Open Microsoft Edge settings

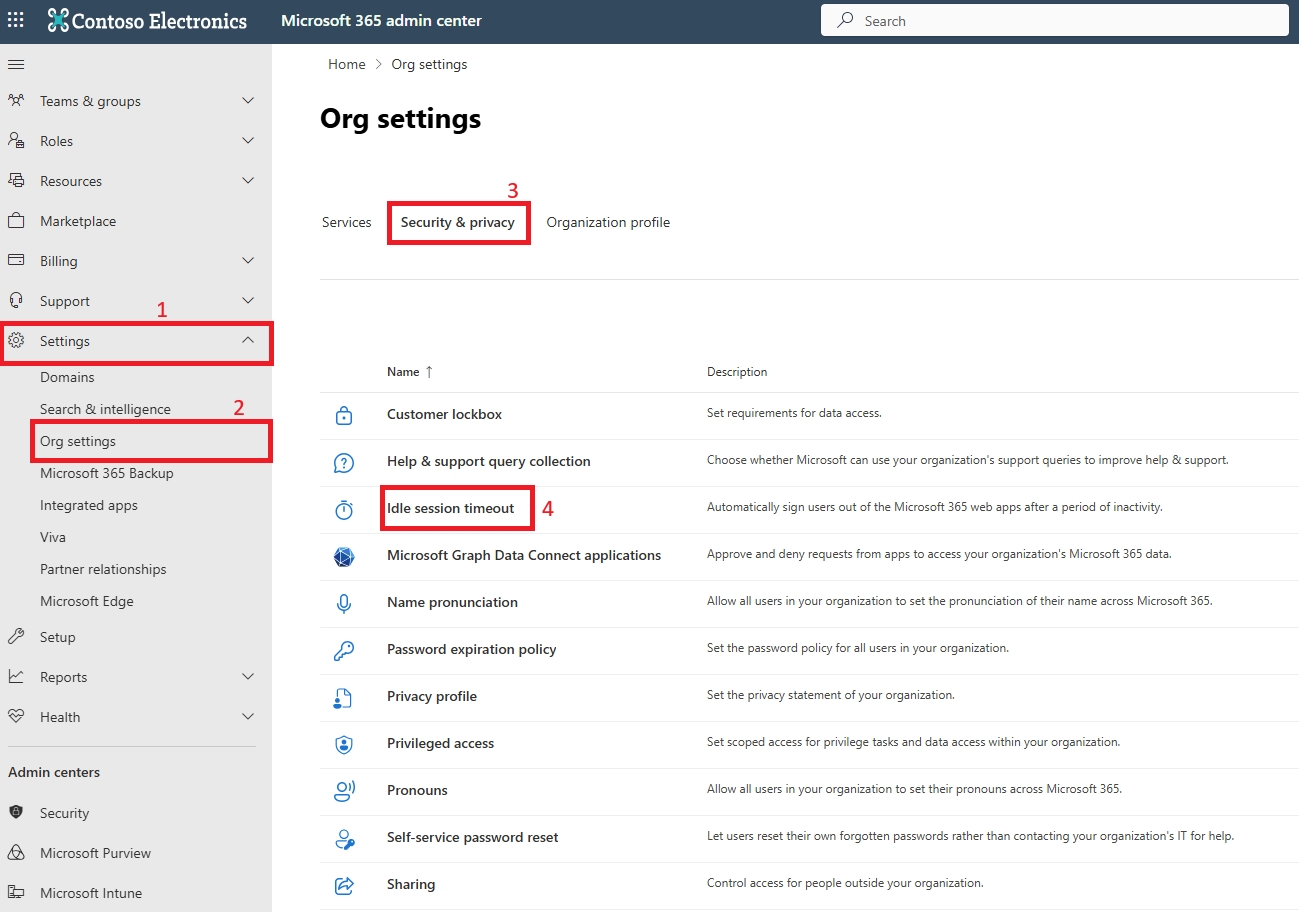[x=87, y=601]
